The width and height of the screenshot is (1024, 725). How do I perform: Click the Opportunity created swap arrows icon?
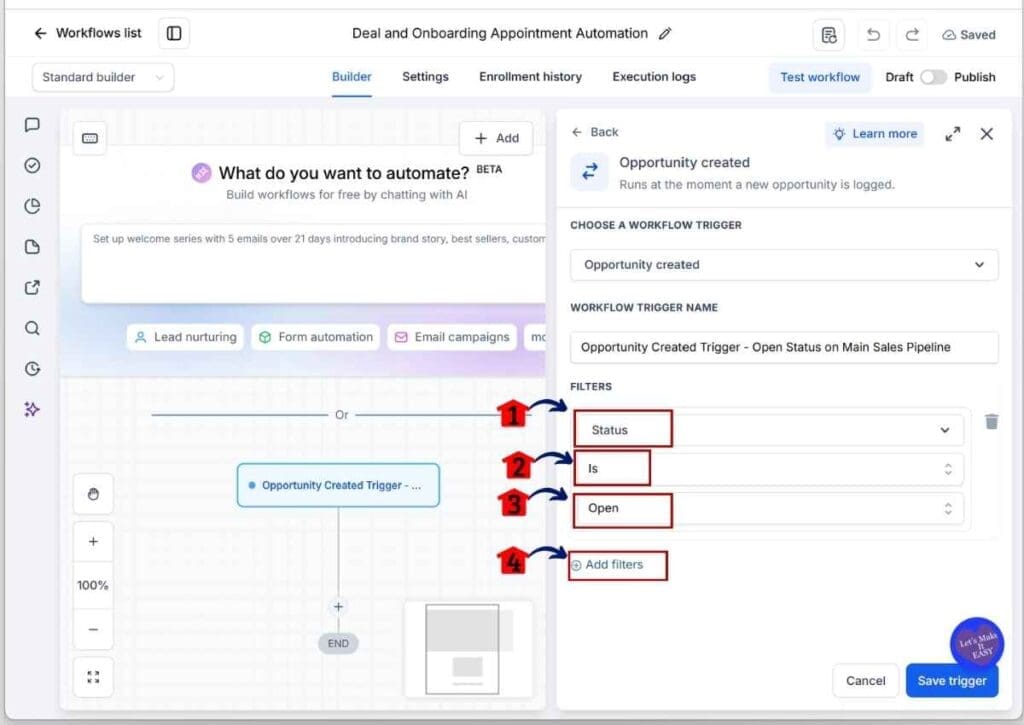tap(590, 172)
